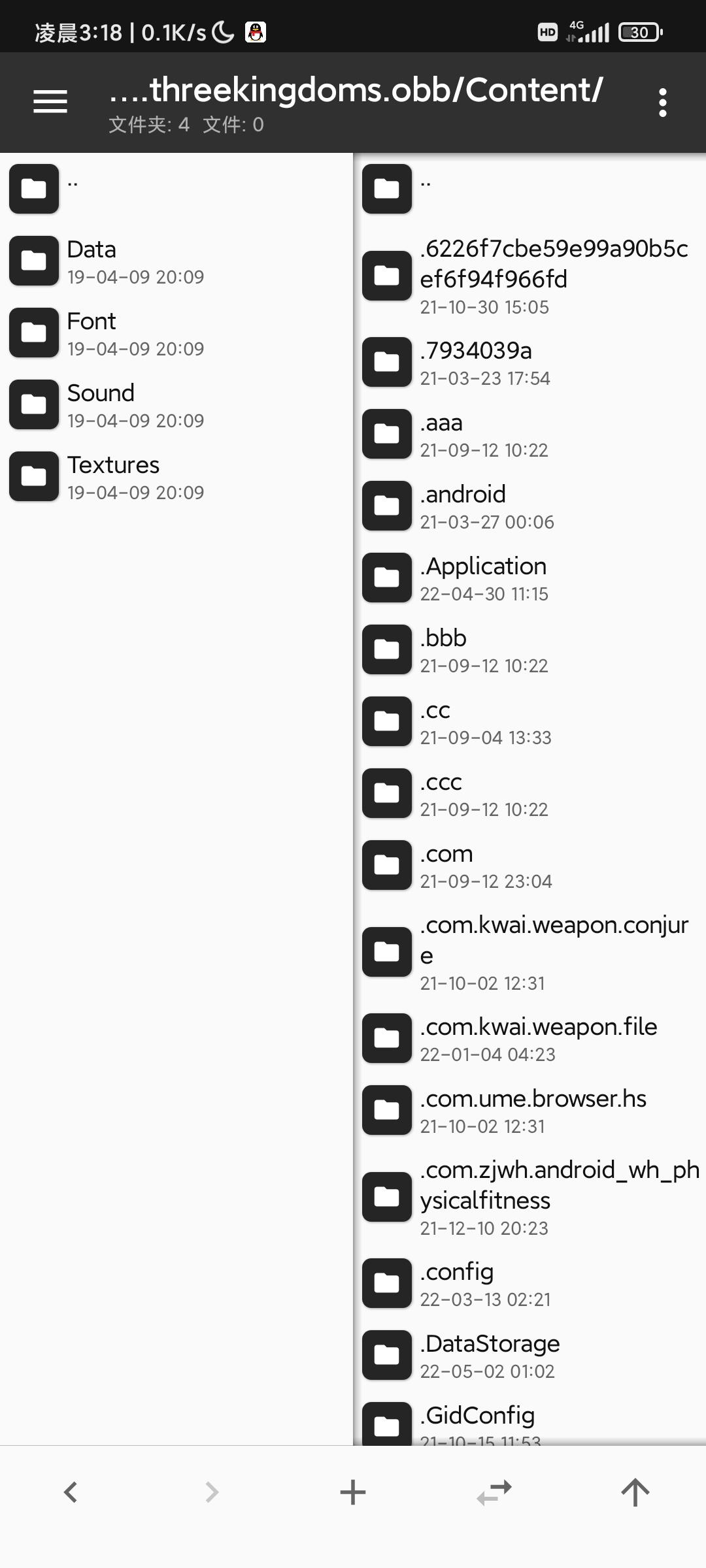Go to parent '..' in right pane

coord(530,189)
